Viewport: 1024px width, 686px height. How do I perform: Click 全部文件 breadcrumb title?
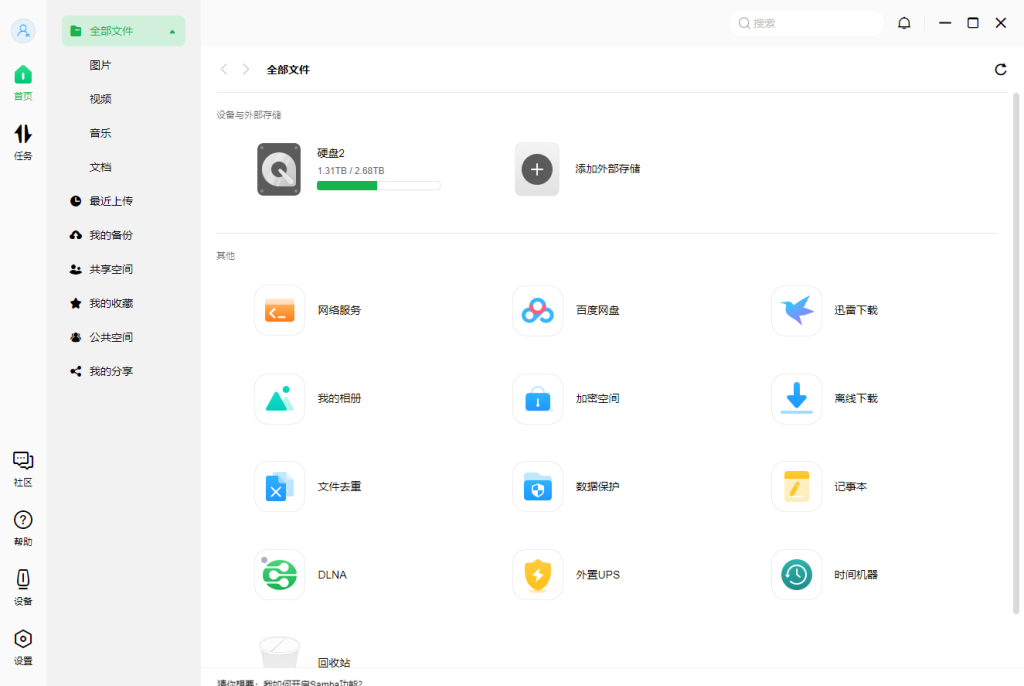288,70
